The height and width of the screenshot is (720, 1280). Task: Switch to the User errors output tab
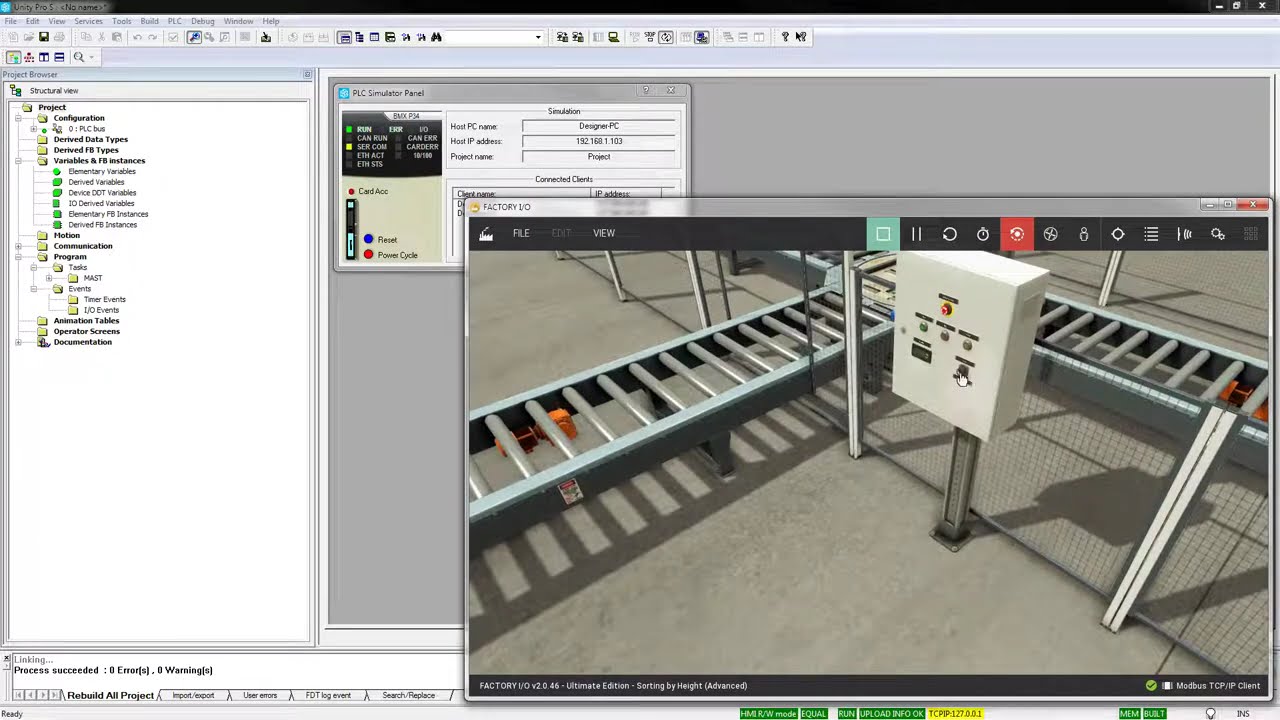coord(260,695)
